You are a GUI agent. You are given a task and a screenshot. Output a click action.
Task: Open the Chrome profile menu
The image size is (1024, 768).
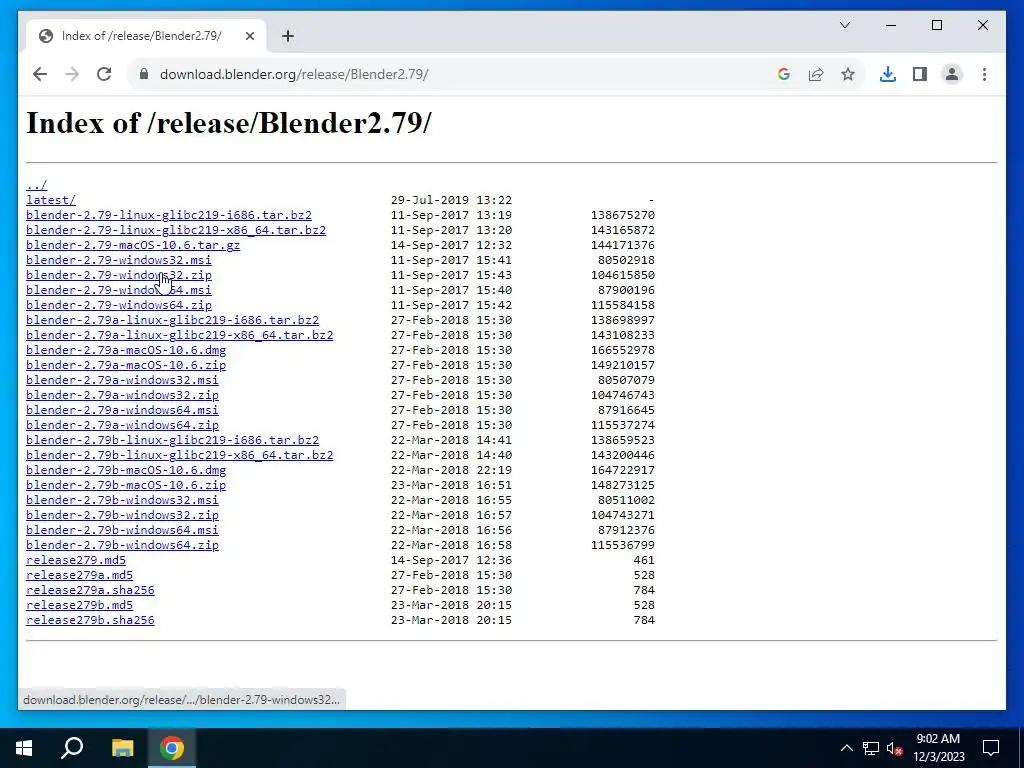[952, 74]
